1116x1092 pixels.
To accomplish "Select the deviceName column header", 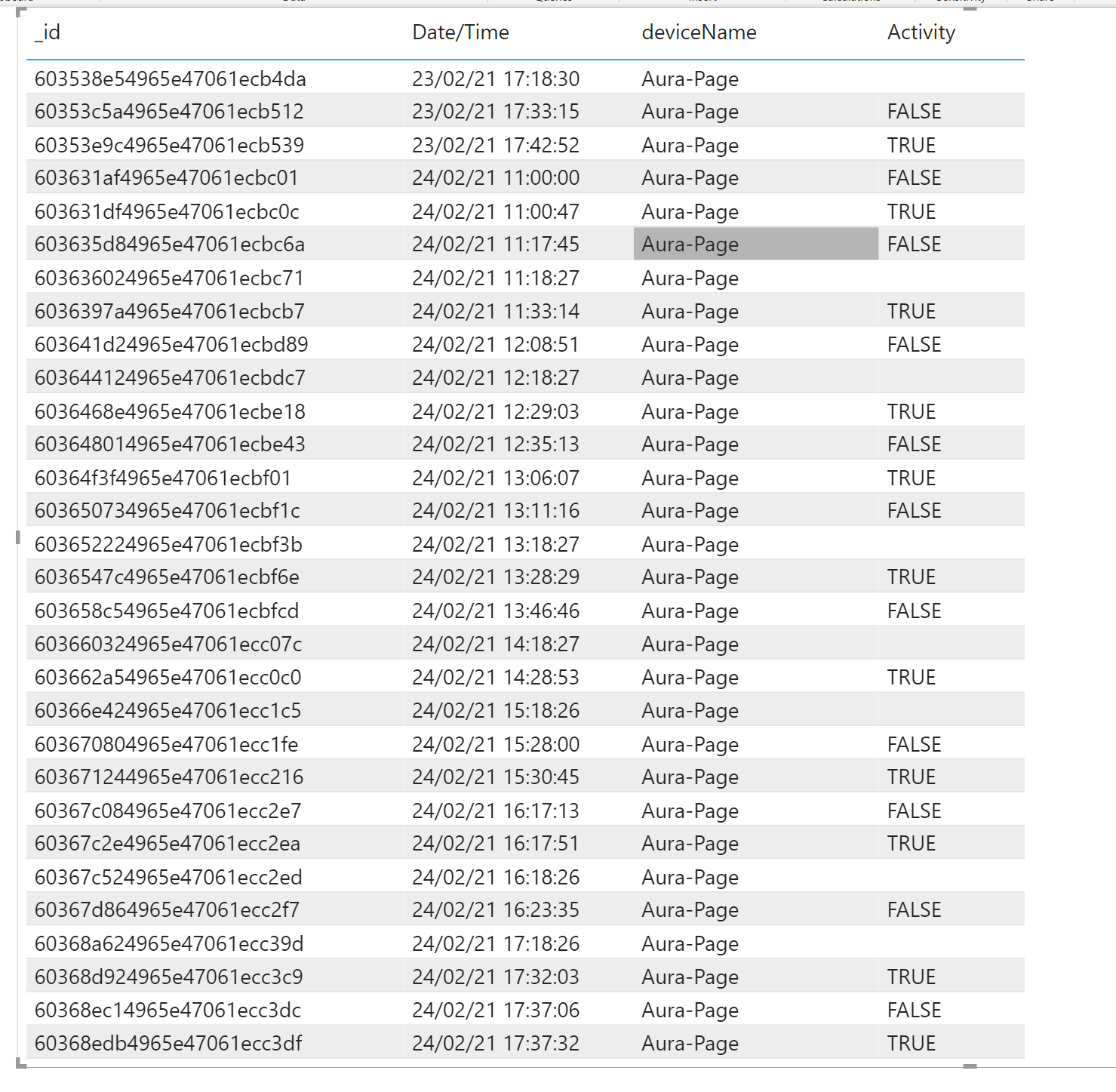I will [699, 32].
